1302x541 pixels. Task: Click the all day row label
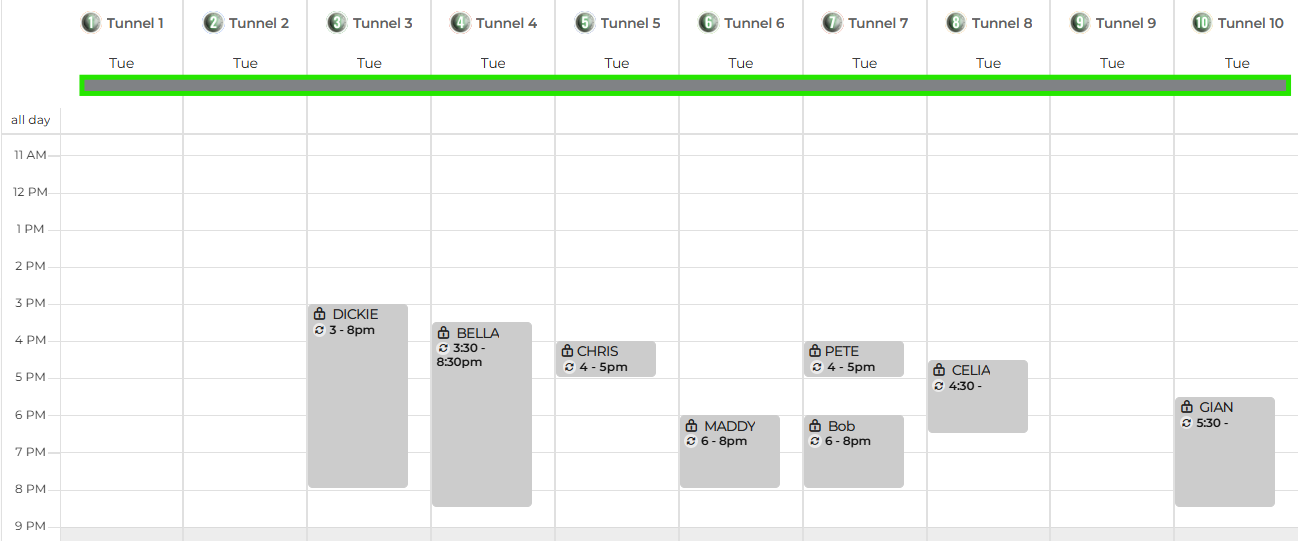tap(30, 120)
